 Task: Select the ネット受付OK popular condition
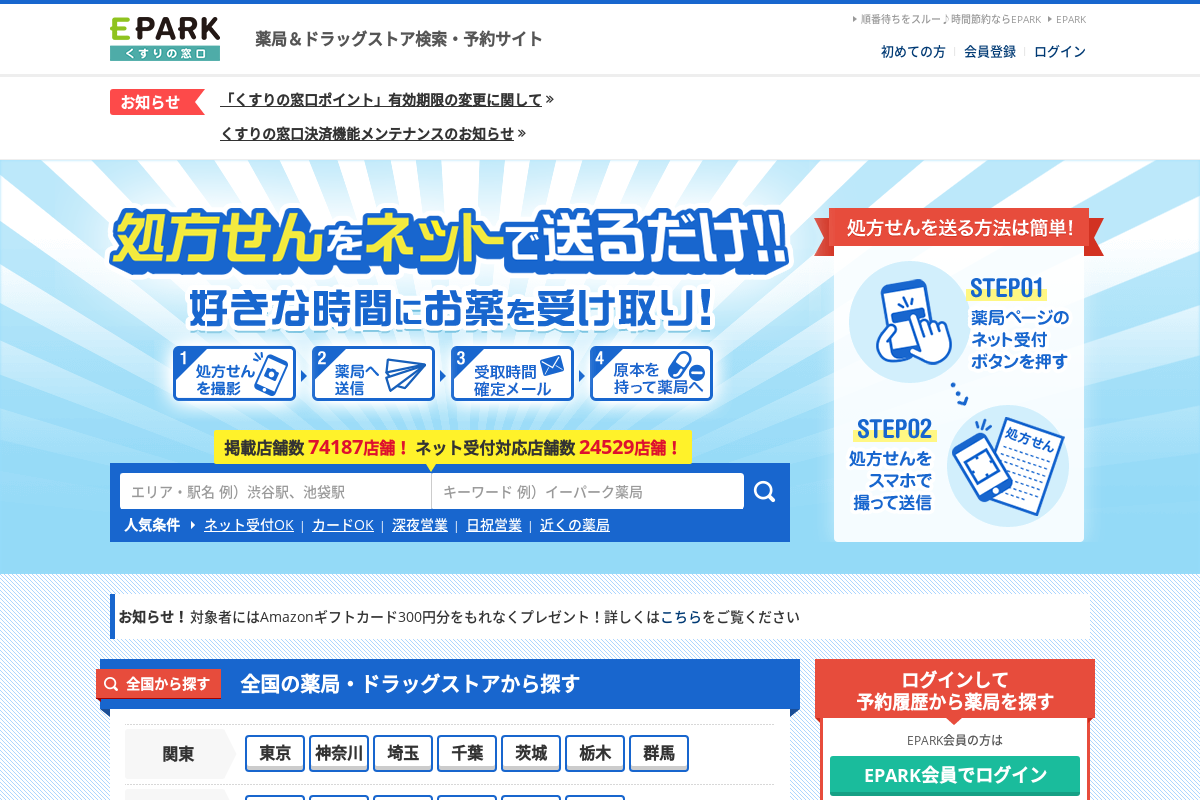(x=249, y=525)
